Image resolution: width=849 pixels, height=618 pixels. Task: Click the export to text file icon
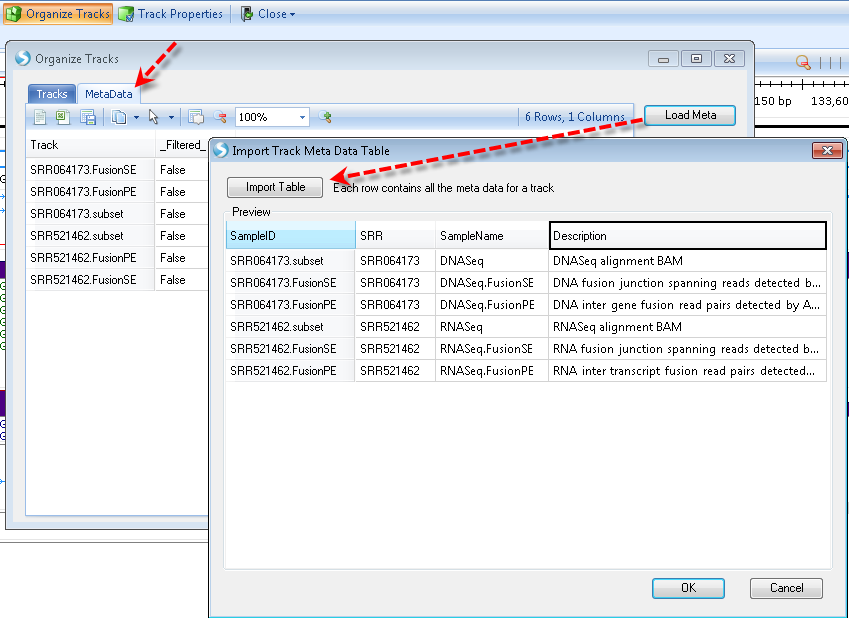40,116
